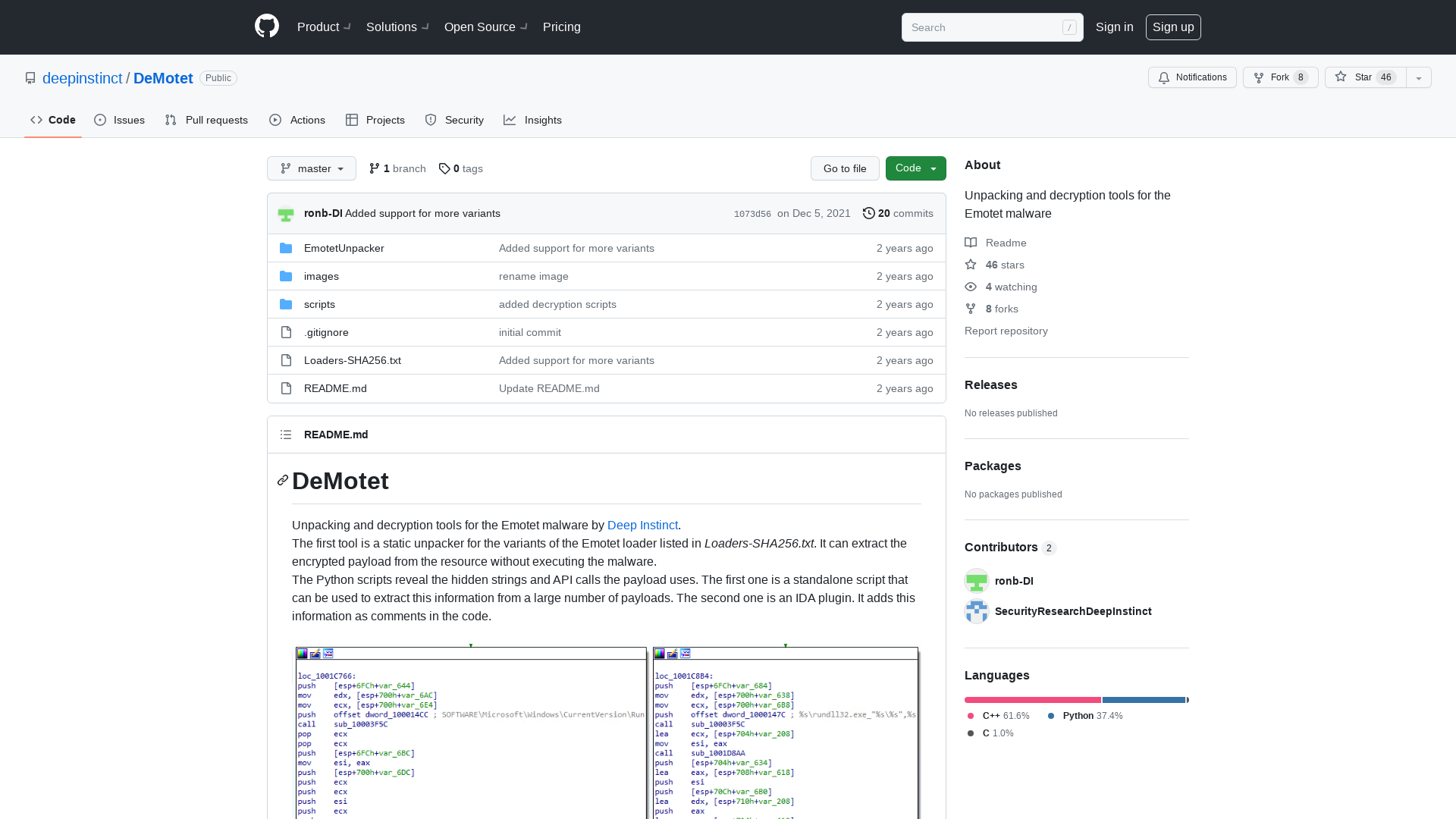This screenshot has width=1456, height=819.
Task: Open the Releases heading link
Action: (x=991, y=385)
